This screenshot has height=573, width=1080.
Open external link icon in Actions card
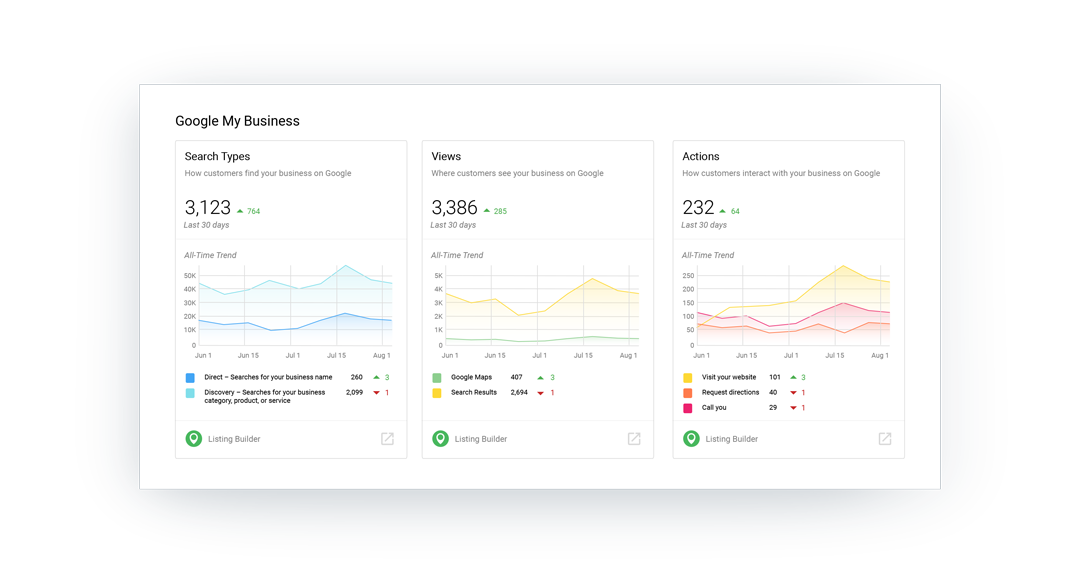[x=884, y=439]
